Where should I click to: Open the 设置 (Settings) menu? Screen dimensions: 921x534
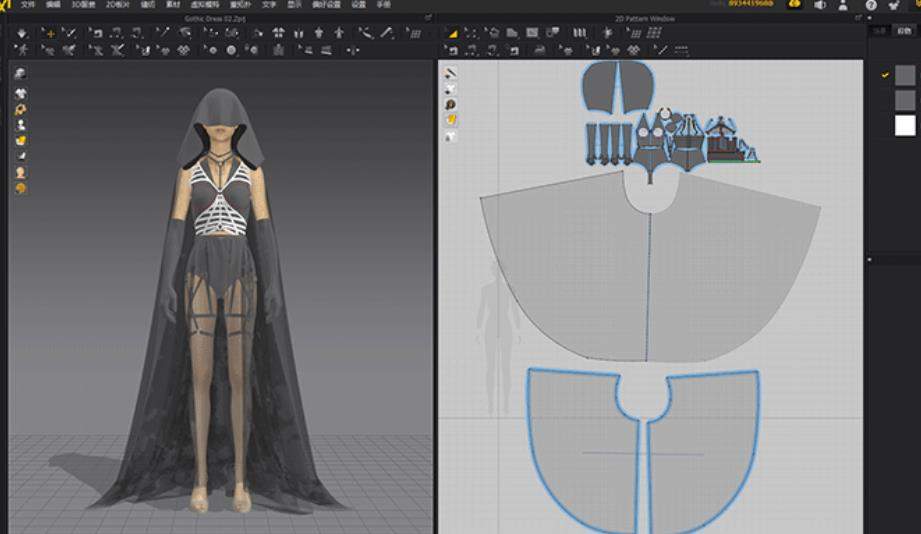tap(358, 5)
